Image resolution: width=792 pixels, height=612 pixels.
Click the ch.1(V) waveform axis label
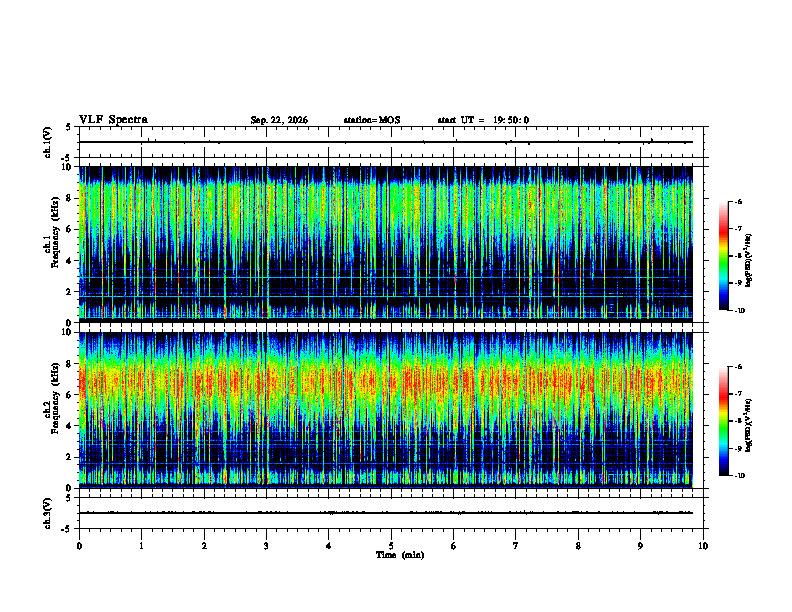[x=47, y=142]
